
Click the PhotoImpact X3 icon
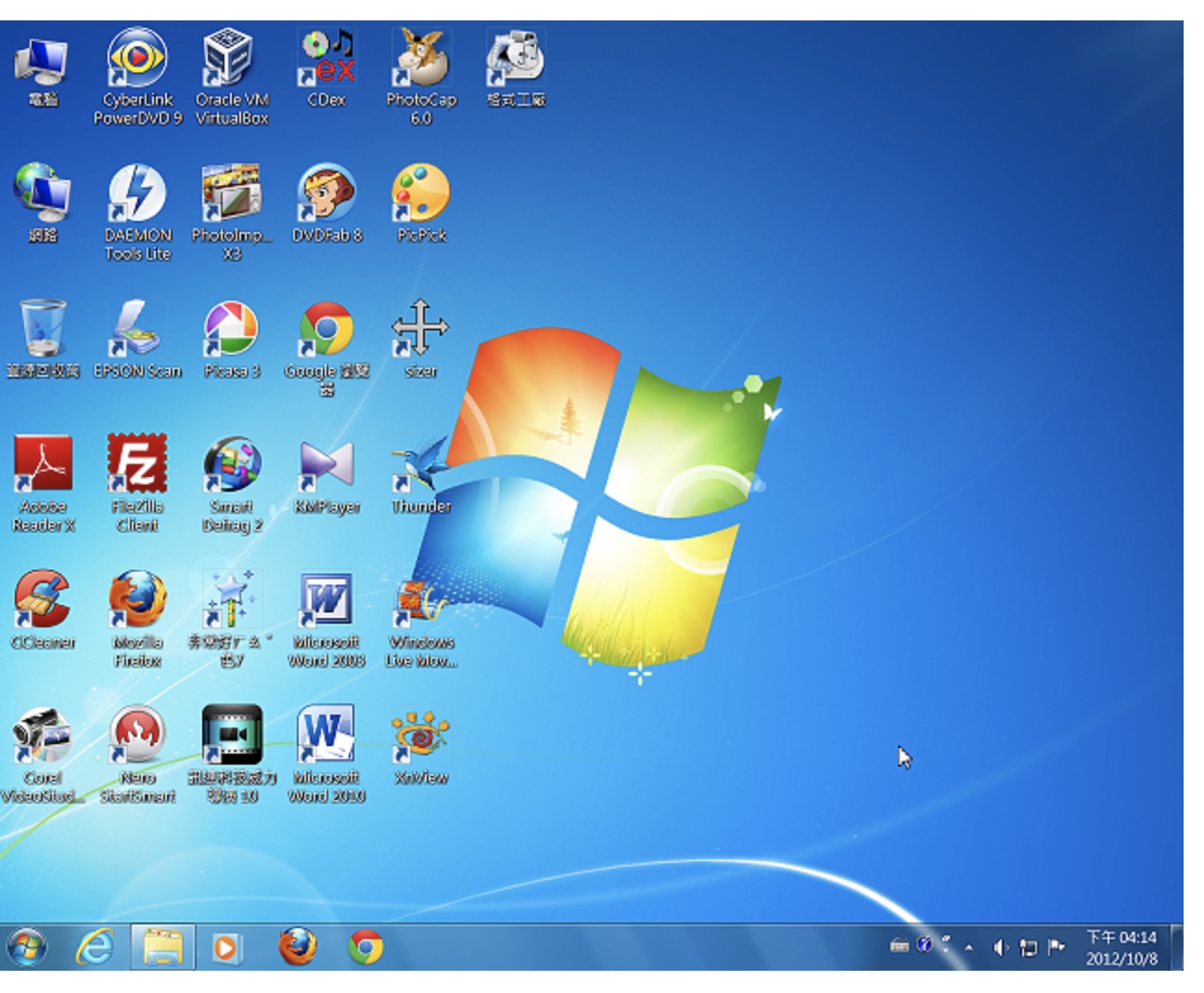coord(232,213)
